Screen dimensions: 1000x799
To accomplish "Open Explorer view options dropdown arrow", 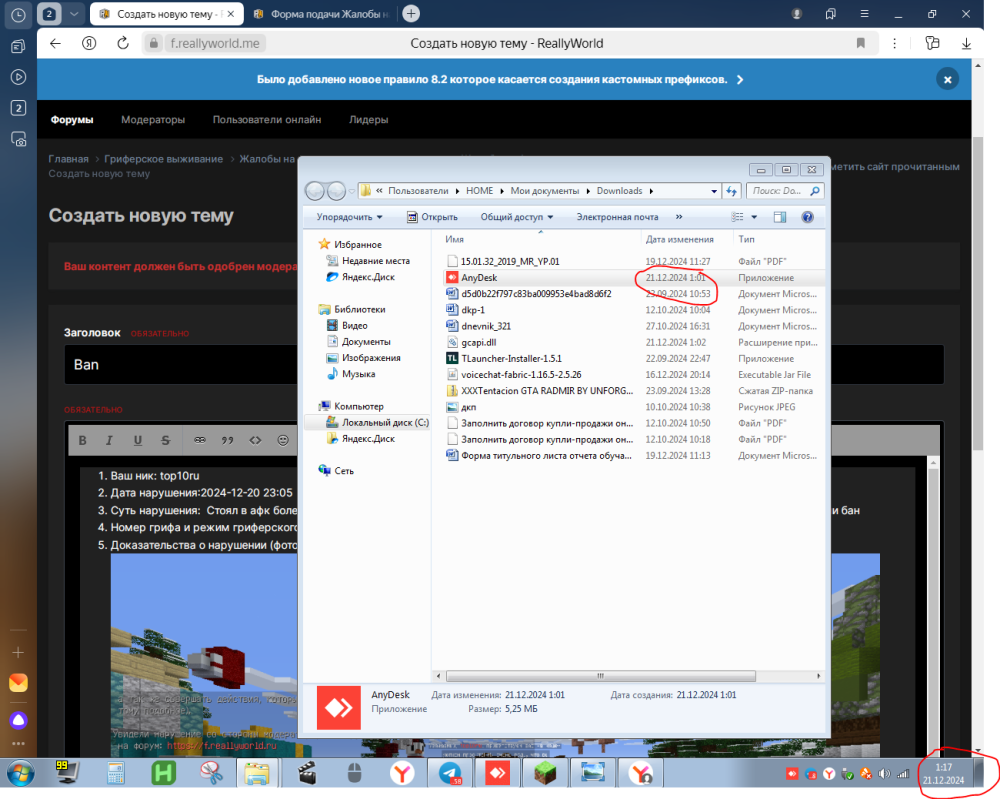I will 754,217.
